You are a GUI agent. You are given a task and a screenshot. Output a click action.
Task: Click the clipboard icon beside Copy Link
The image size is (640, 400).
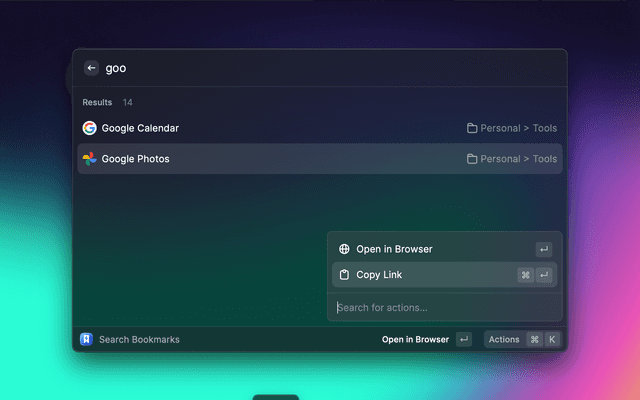344,275
